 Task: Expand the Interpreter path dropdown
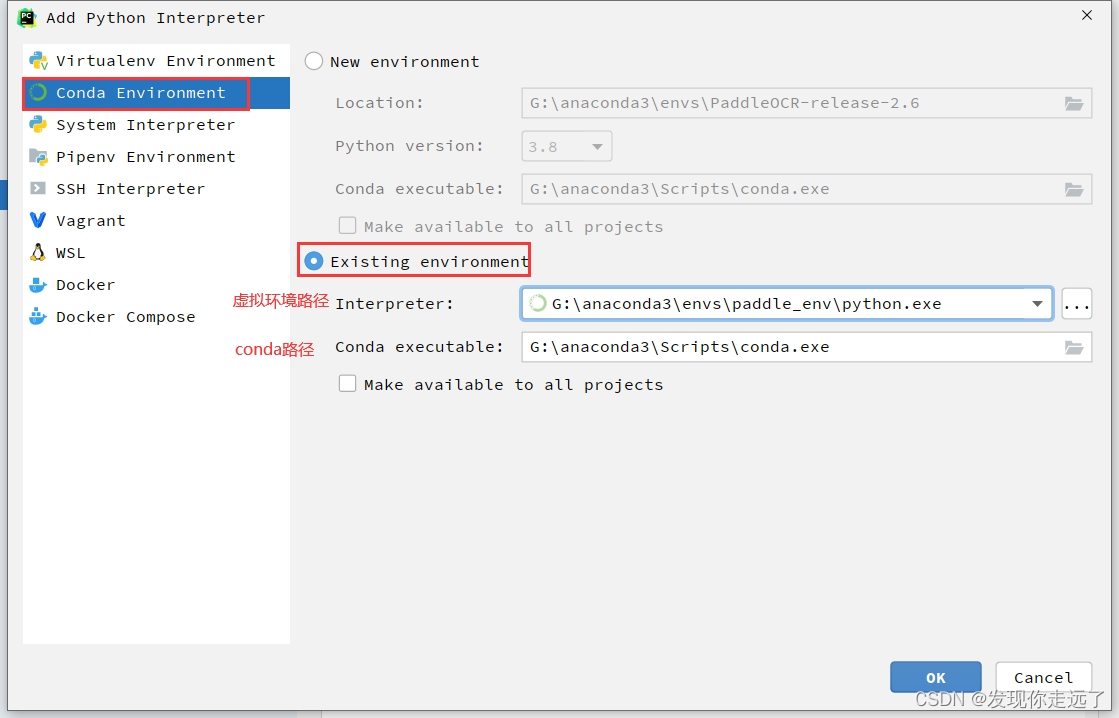pos(1037,303)
